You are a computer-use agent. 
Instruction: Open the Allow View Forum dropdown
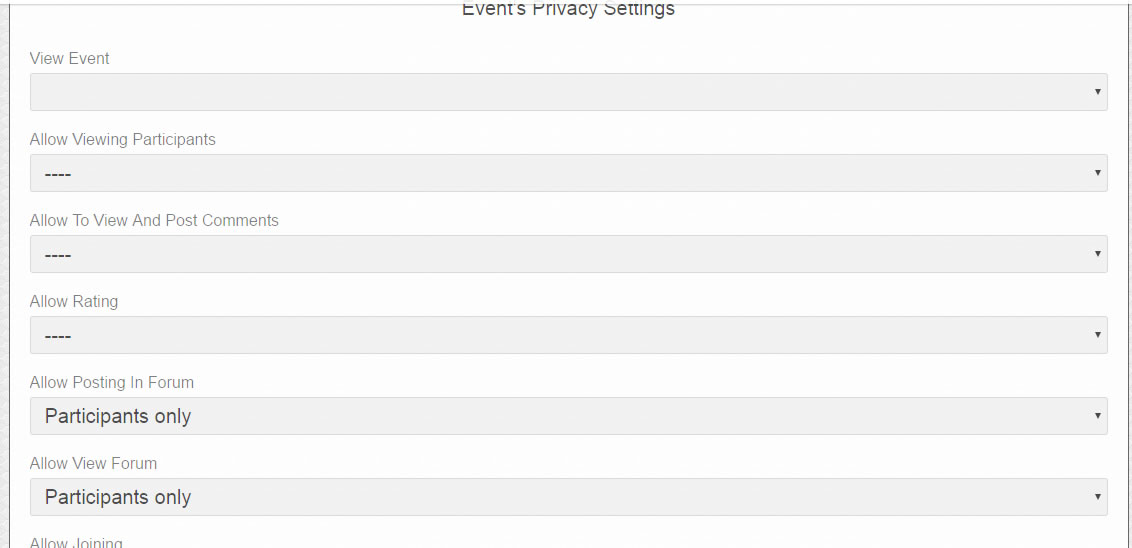click(568, 497)
